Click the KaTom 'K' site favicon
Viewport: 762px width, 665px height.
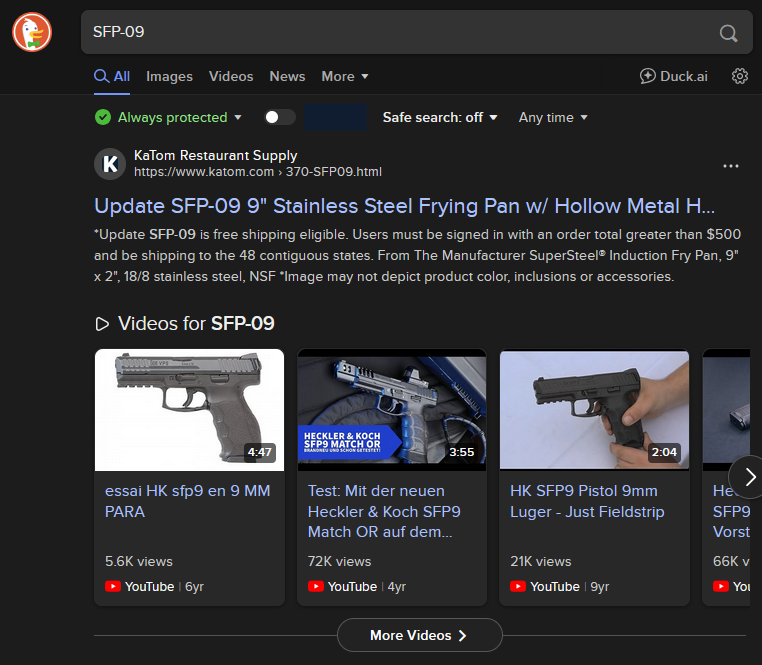(x=110, y=164)
